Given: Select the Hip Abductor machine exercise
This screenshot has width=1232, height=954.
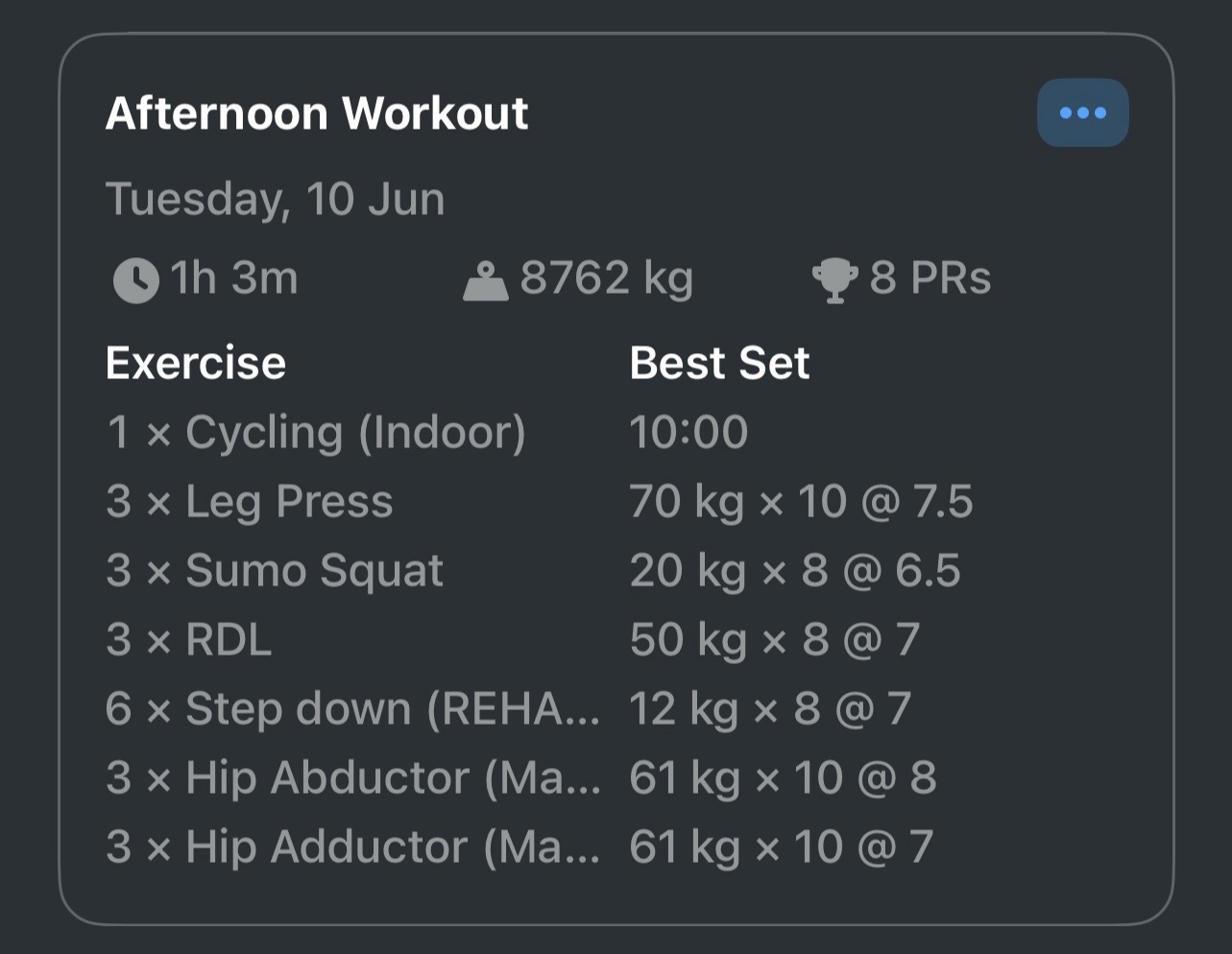Looking at the screenshot, I should point(352,777).
